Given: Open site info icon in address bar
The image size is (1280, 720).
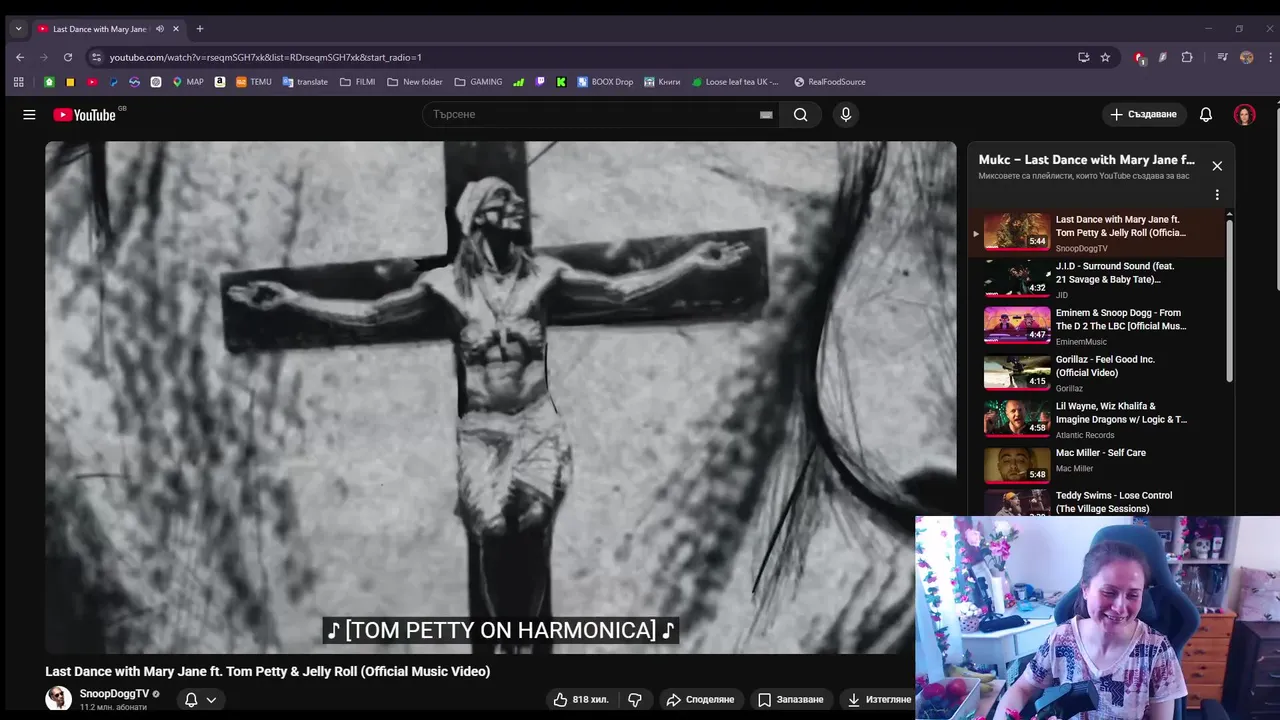Looking at the screenshot, I should [96, 57].
